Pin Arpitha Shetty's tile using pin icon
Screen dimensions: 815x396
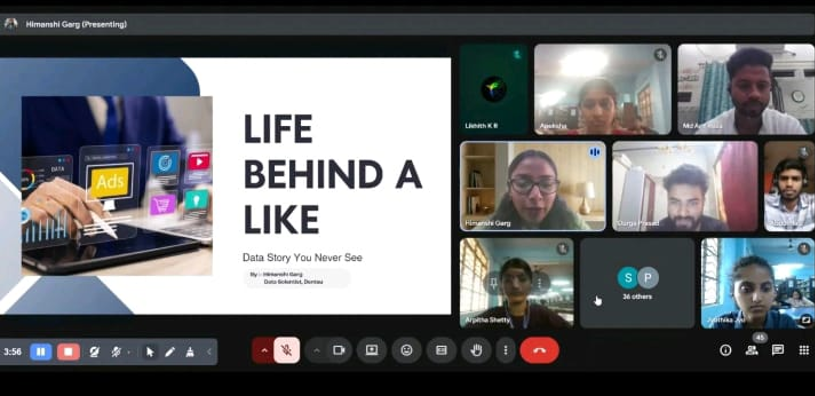pyautogui.click(x=493, y=283)
